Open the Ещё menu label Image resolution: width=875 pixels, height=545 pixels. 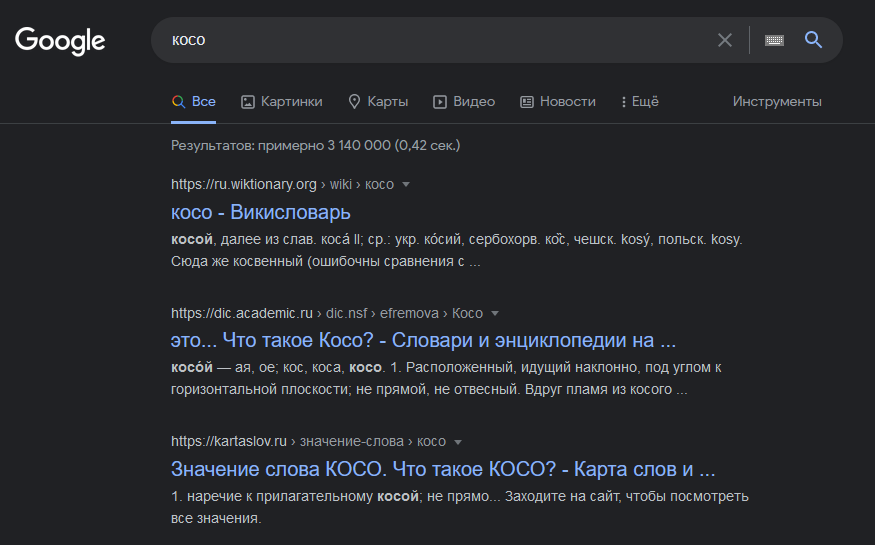click(645, 102)
